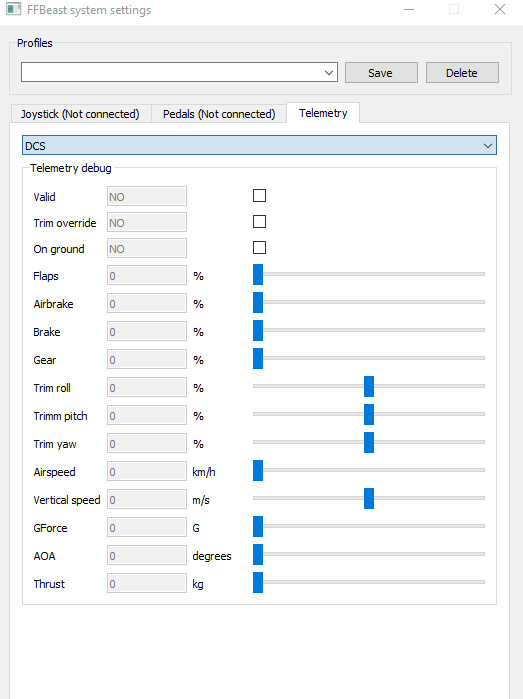
Task: Close the FFBeast system settings window
Action: (500, 9)
